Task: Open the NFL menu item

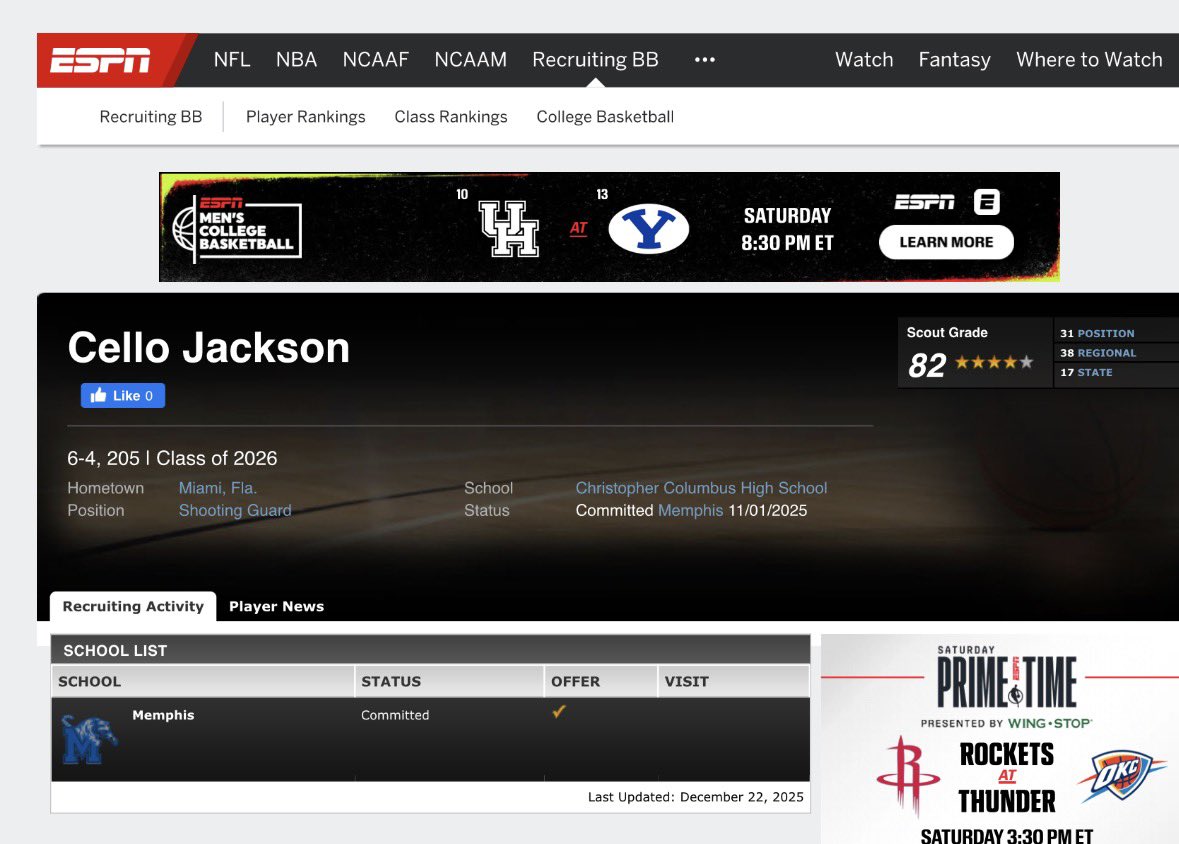Action: (x=232, y=59)
